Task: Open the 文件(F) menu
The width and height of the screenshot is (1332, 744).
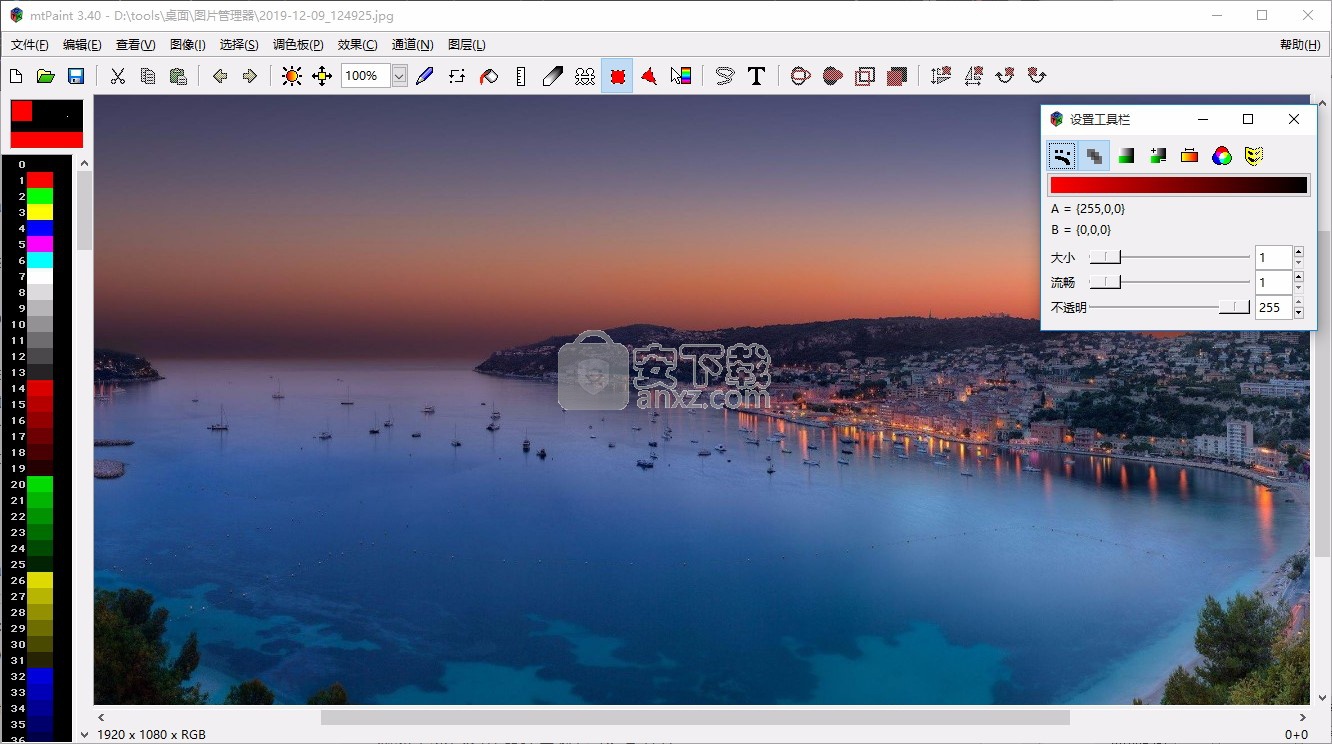Action: pos(30,45)
